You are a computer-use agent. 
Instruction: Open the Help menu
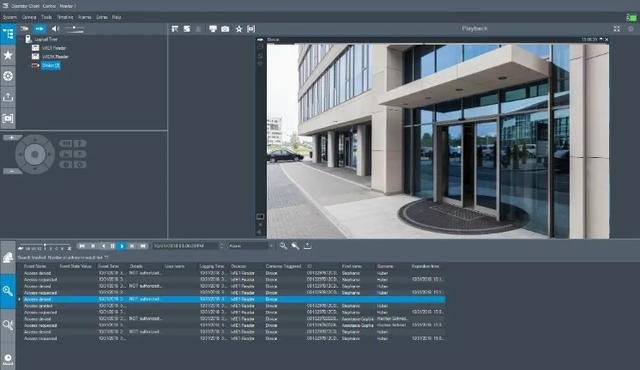116,17
